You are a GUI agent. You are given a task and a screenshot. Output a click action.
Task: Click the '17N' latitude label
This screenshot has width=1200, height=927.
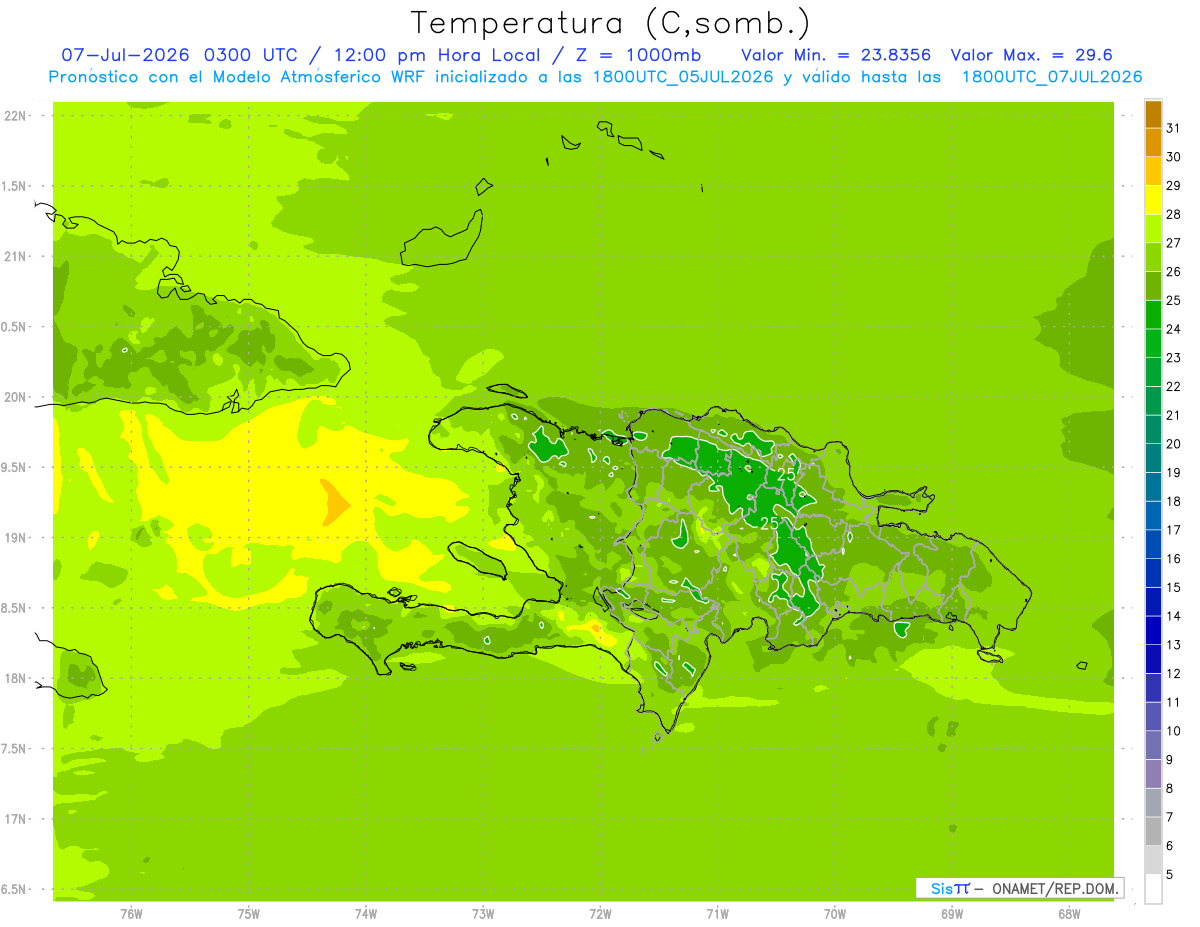coord(16,819)
